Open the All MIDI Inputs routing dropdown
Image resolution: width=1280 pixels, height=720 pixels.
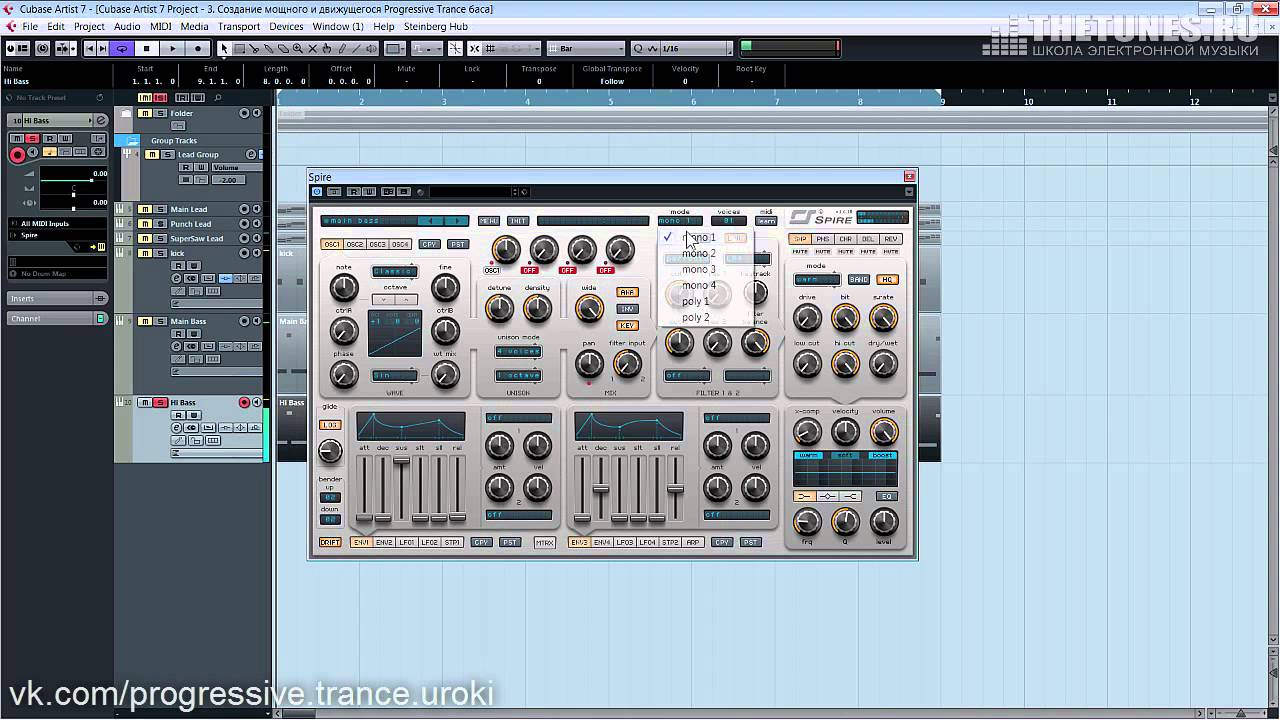57,223
